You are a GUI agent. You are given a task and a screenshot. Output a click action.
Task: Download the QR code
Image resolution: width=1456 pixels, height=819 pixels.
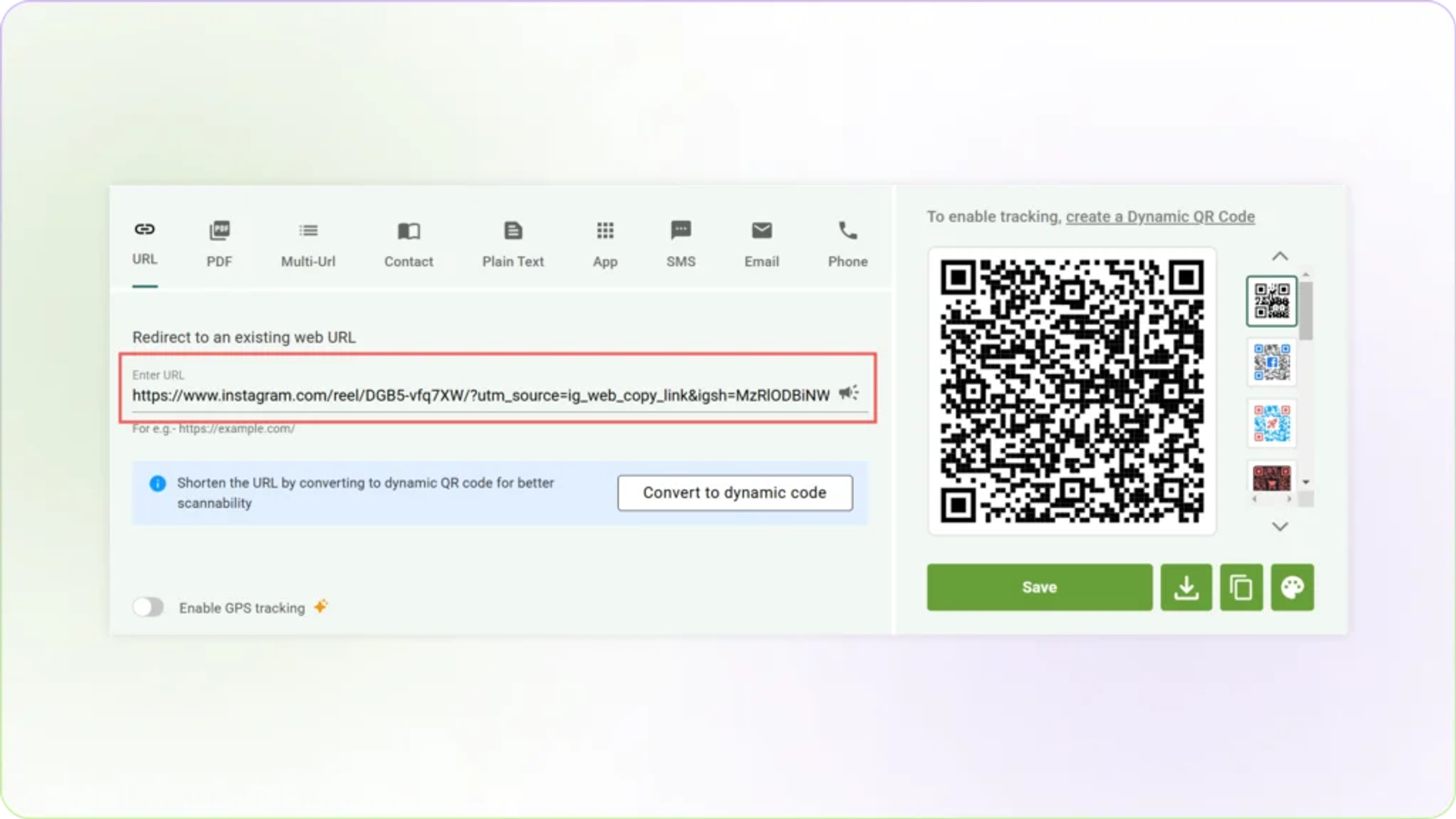1186,587
